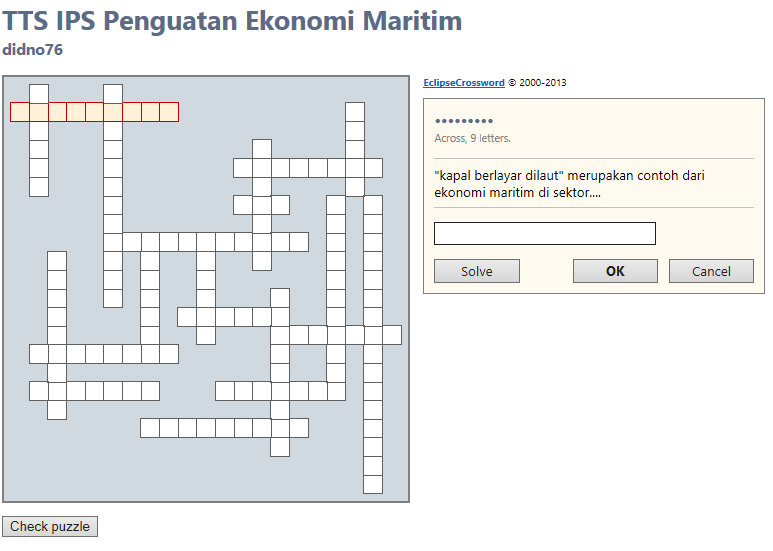Click top cell above sixth highlighted cell
773x551 pixels.
(x=113, y=93)
